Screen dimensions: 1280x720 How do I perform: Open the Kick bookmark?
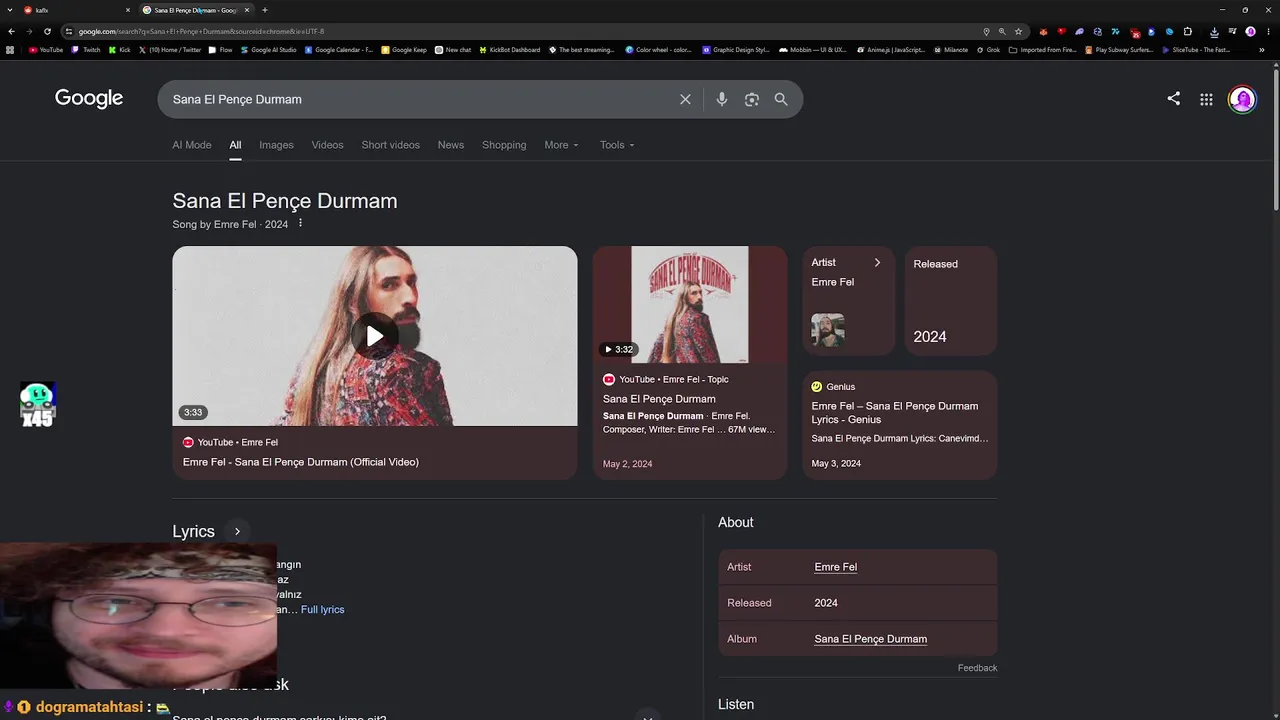(x=120, y=50)
